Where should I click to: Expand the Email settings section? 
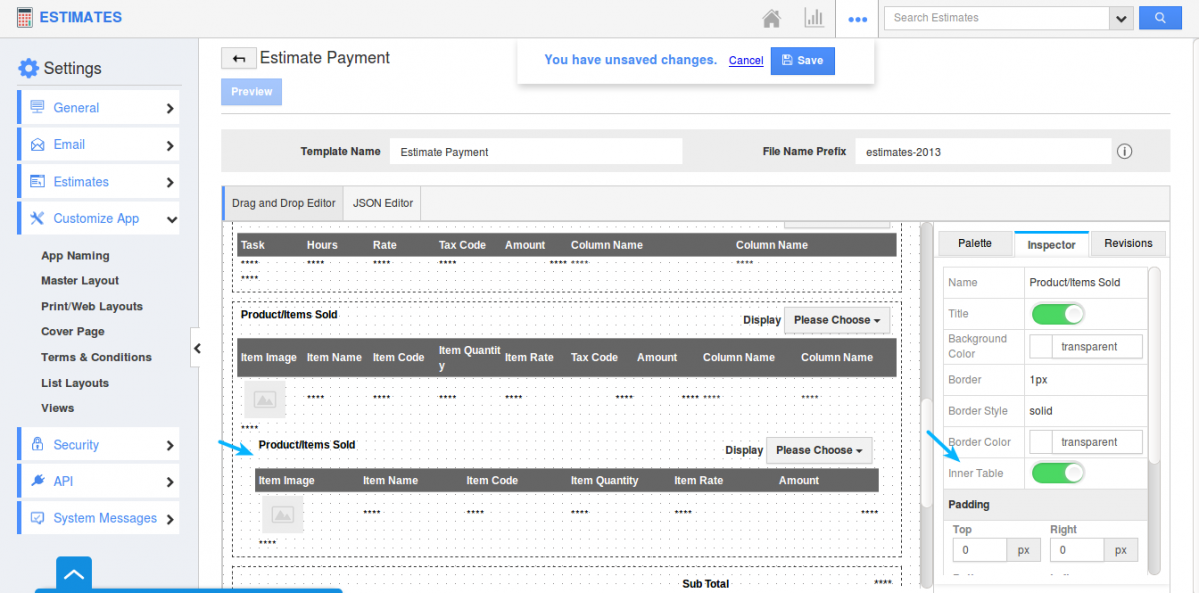pyautogui.click(x=99, y=145)
